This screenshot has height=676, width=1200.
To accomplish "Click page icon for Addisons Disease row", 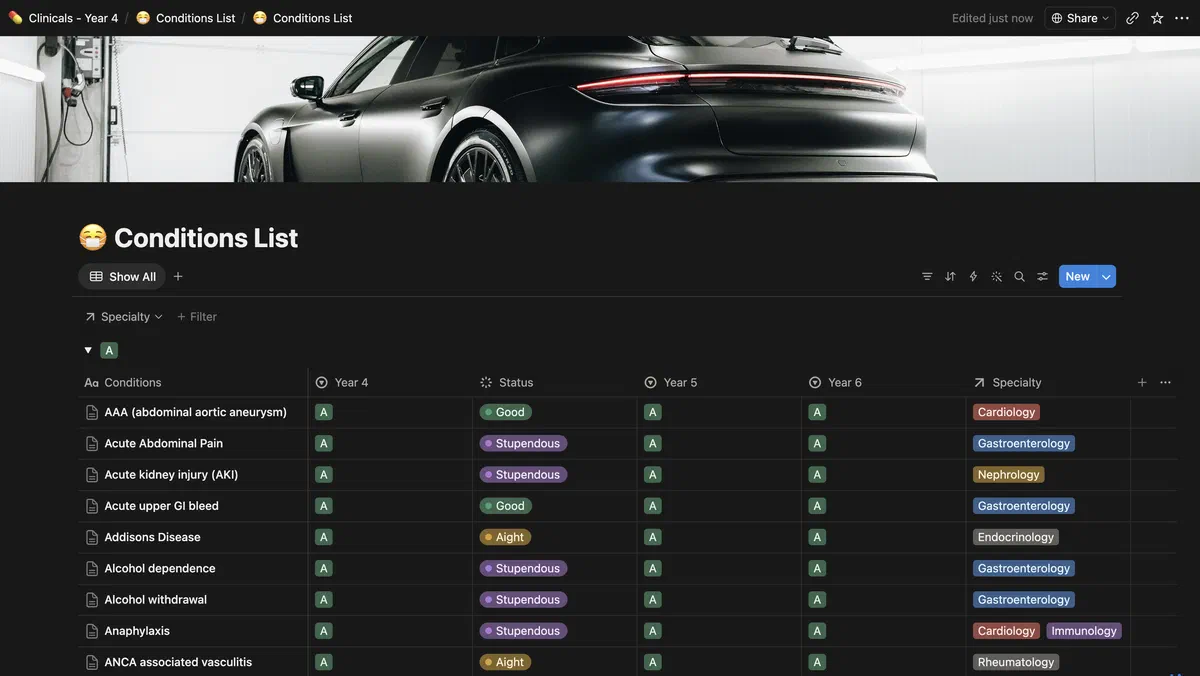I will point(92,537).
